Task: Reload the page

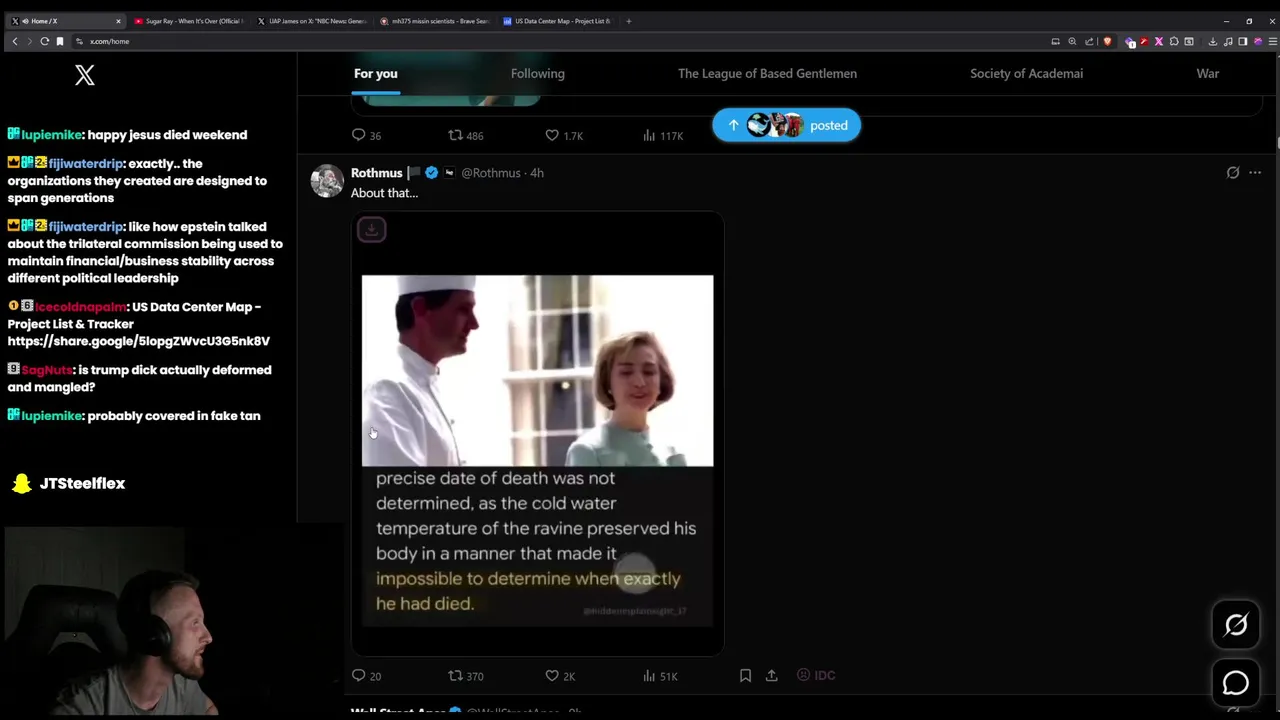Action: [x=44, y=41]
